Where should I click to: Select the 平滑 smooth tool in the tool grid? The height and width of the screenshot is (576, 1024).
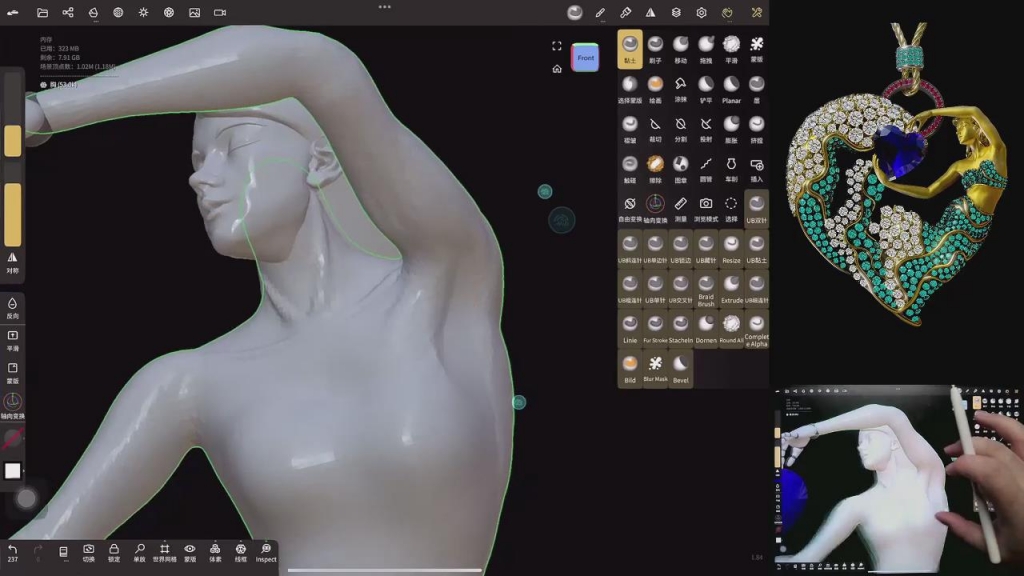pos(731,49)
